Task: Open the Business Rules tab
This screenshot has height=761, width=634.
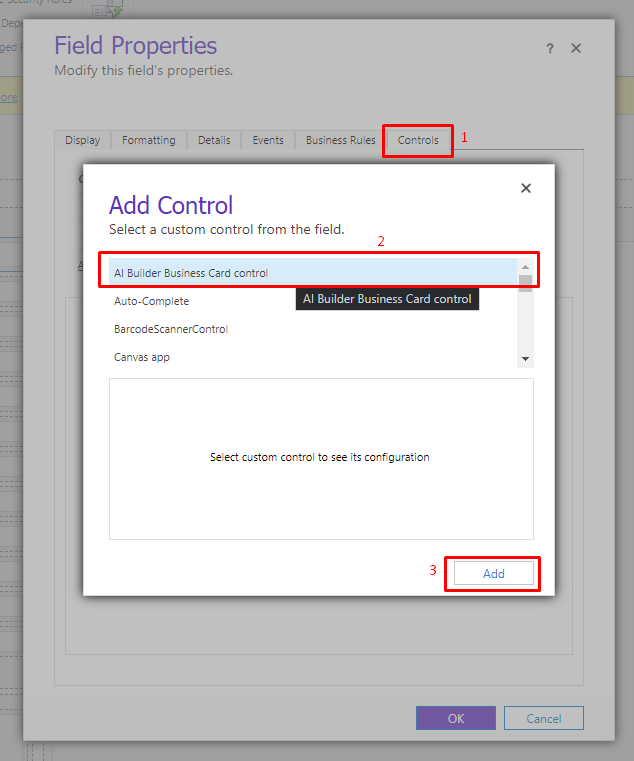Action: [x=340, y=141]
